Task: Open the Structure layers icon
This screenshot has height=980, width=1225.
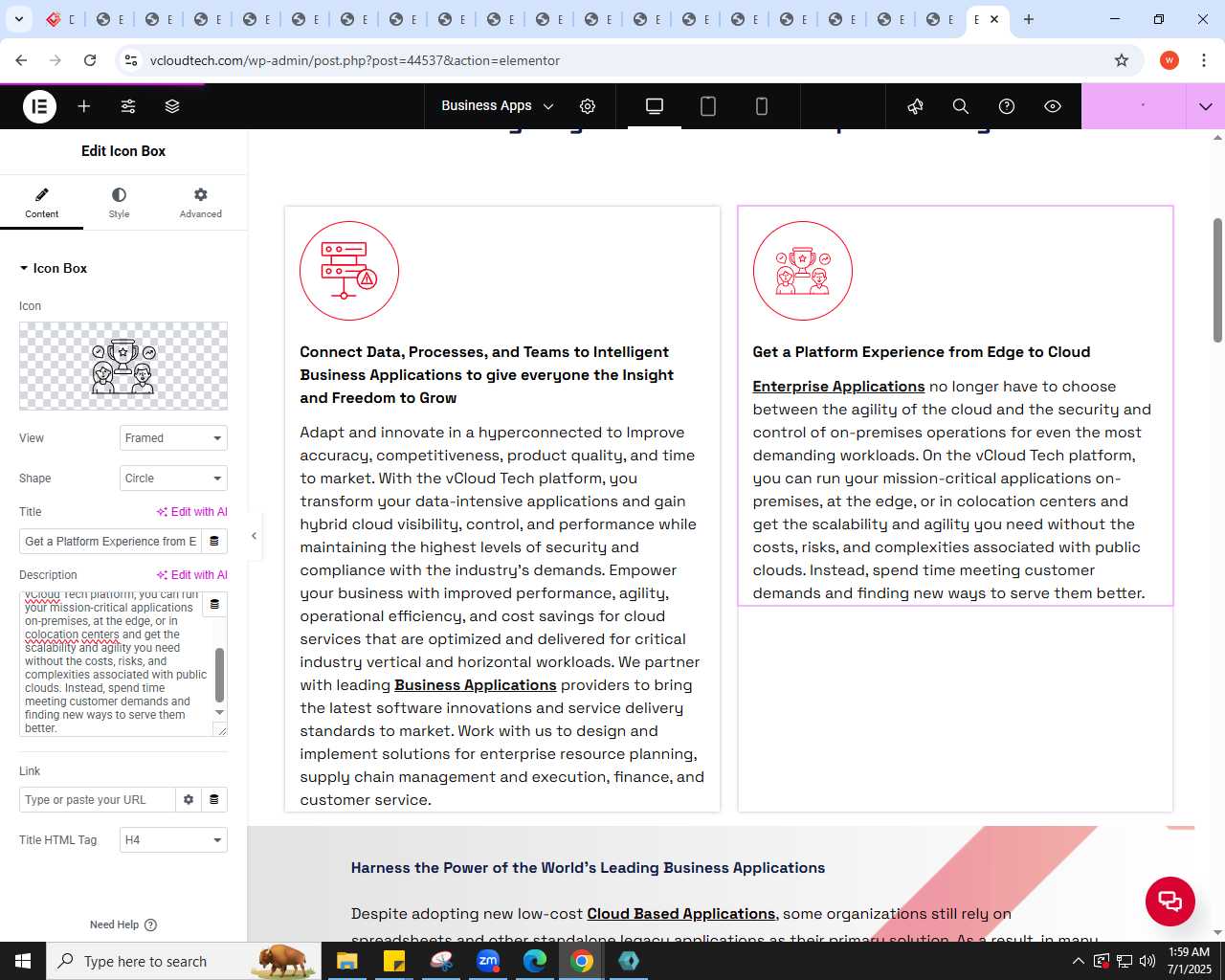Action: pos(172,106)
